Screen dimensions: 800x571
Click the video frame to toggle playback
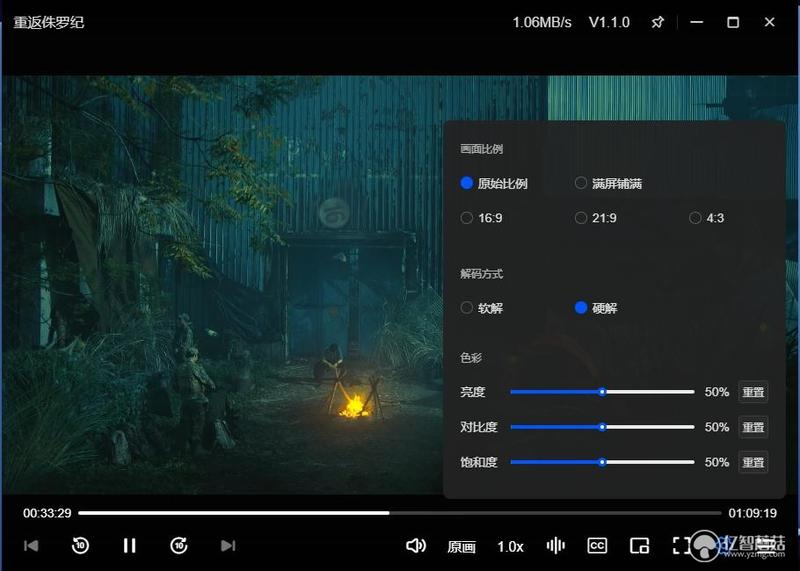(222, 285)
